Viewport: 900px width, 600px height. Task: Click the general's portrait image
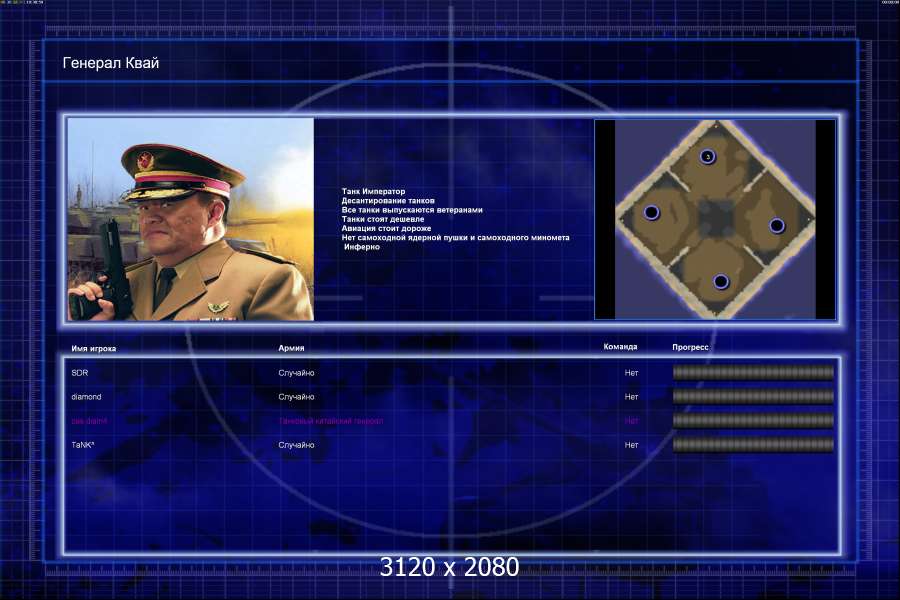(191, 219)
